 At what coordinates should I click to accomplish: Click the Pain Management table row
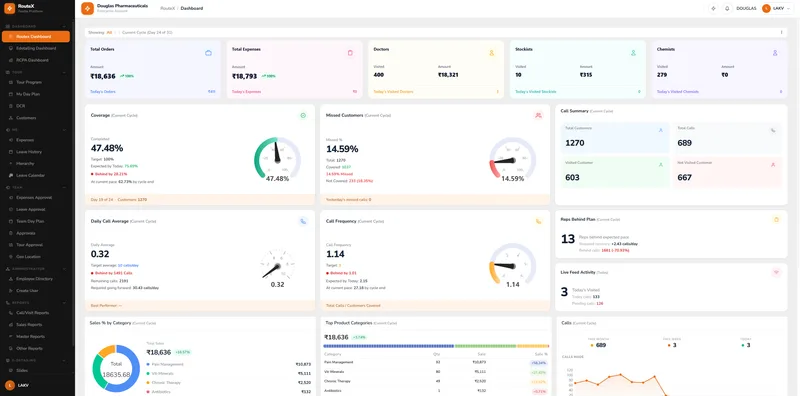[x=436, y=362]
